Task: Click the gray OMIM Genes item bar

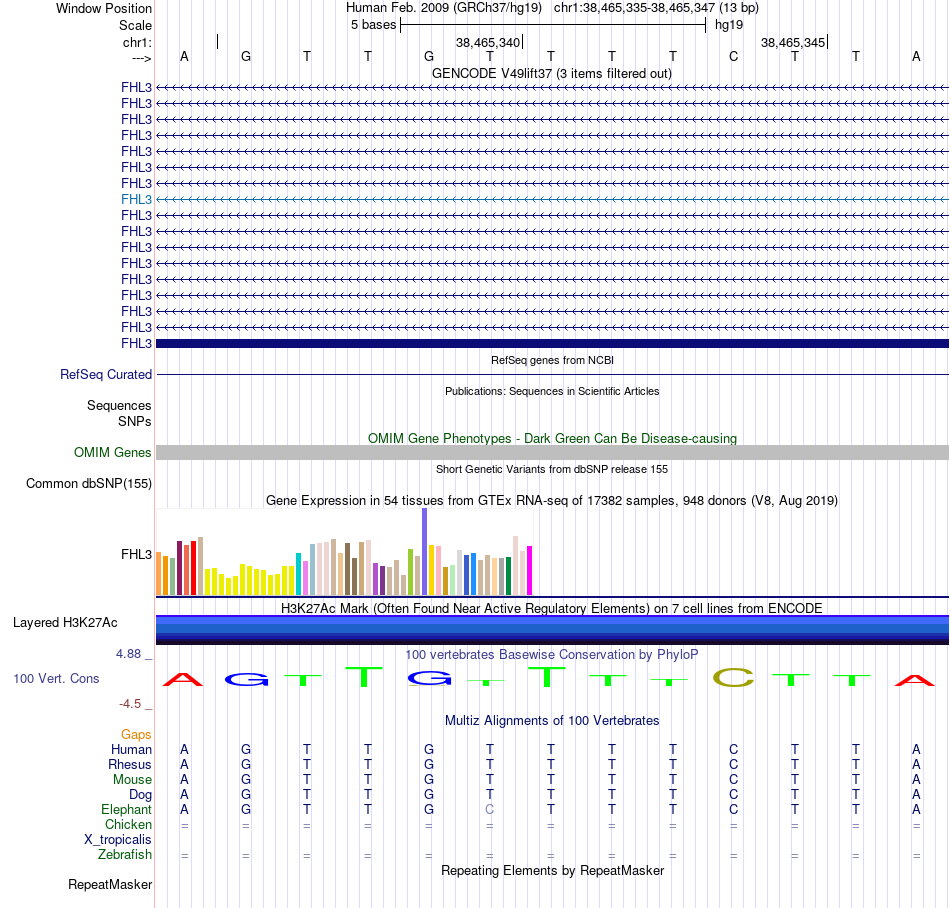Action: coord(552,452)
